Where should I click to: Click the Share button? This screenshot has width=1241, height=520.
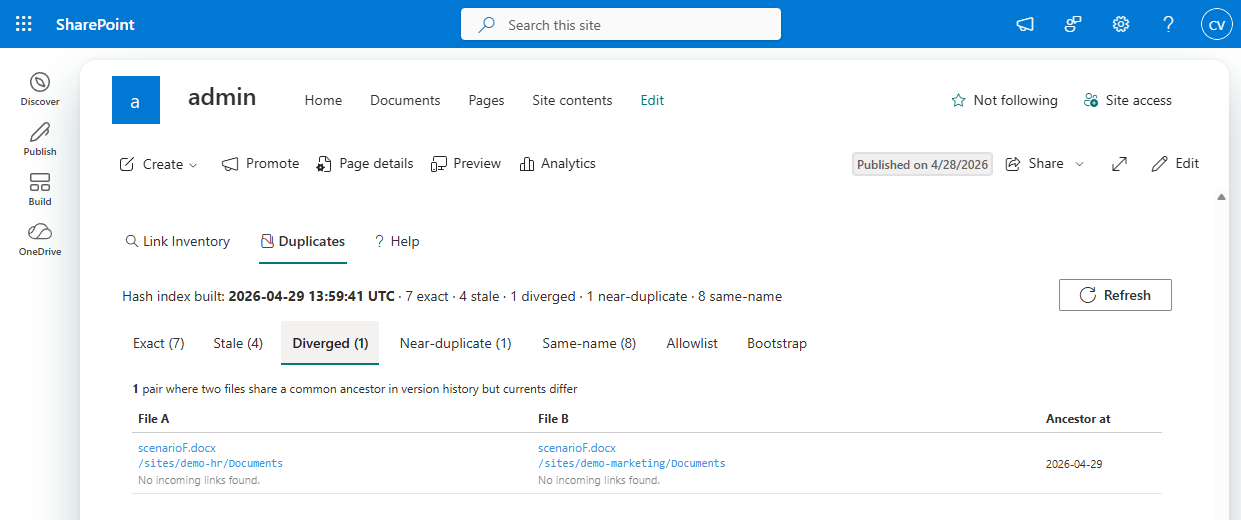1035,164
